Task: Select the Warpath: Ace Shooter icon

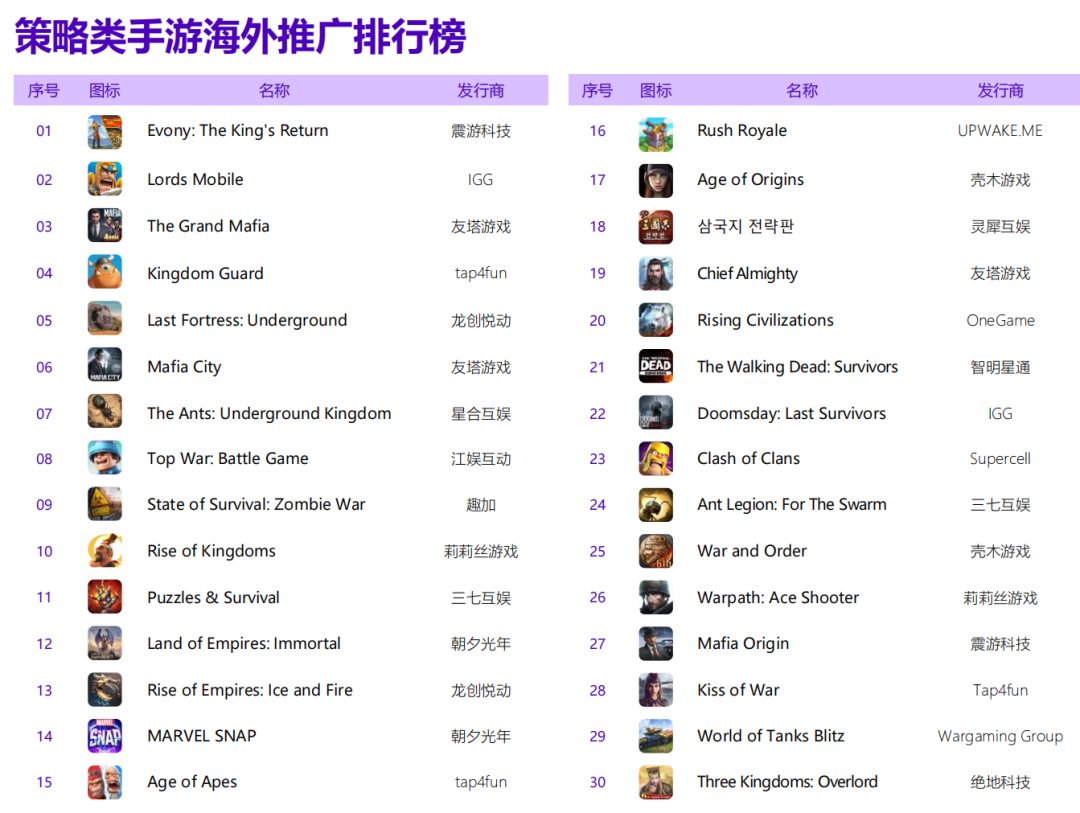Action: click(656, 597)
